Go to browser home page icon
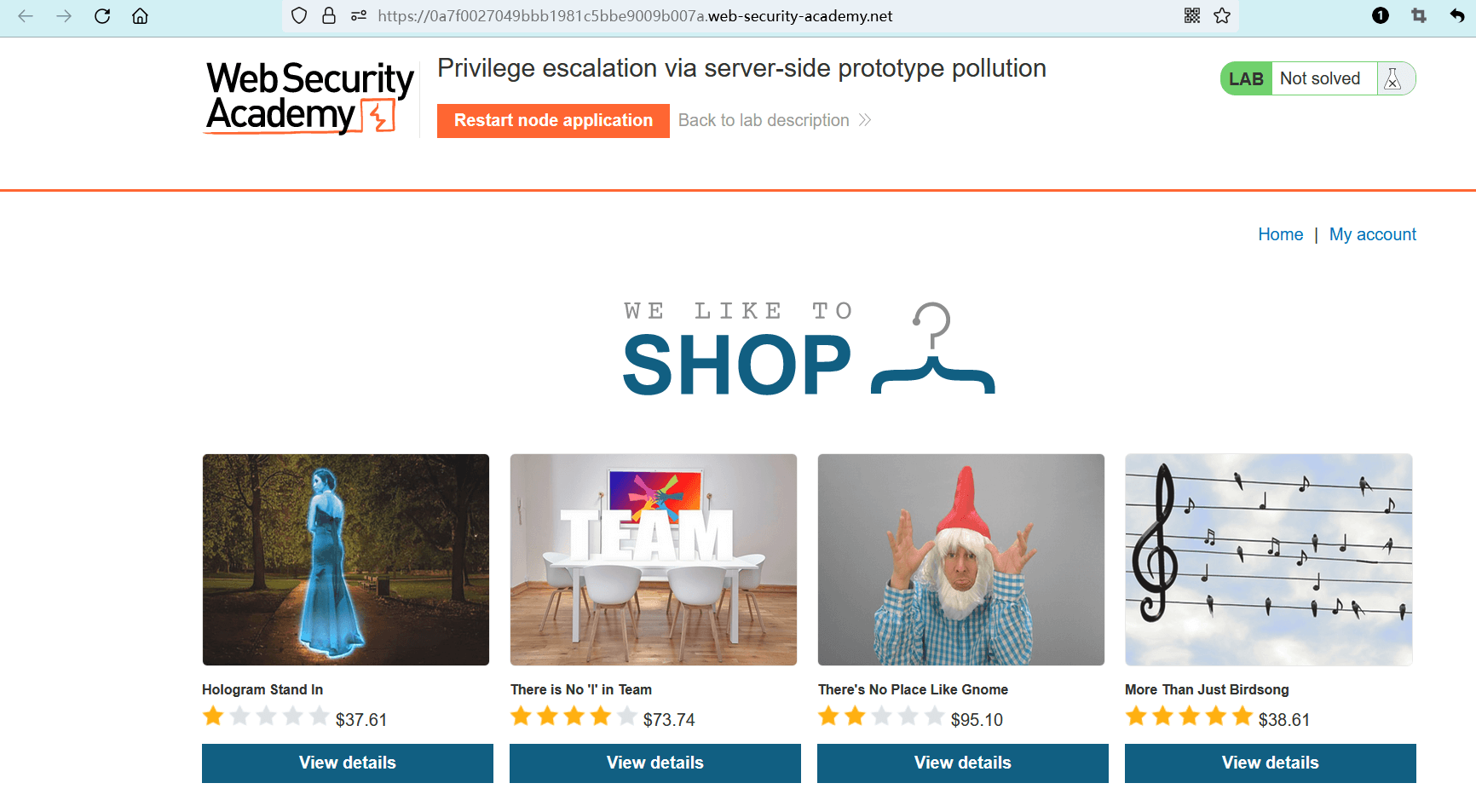1476x812 pixels. click(x=141, y=16)
